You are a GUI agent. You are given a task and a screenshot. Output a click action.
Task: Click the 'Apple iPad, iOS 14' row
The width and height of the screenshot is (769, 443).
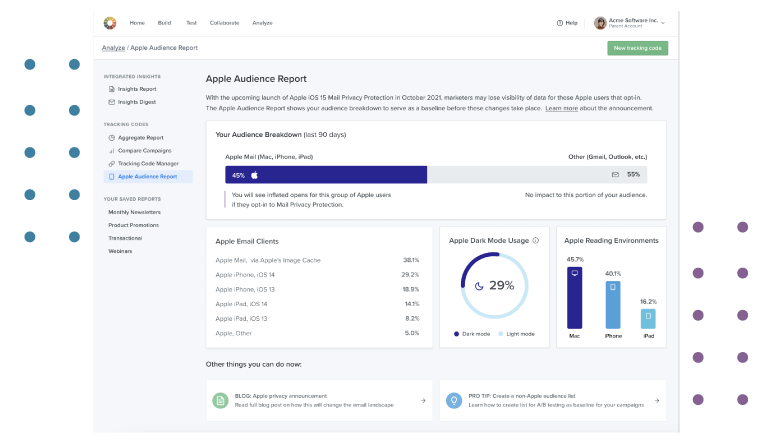point(317,304)
